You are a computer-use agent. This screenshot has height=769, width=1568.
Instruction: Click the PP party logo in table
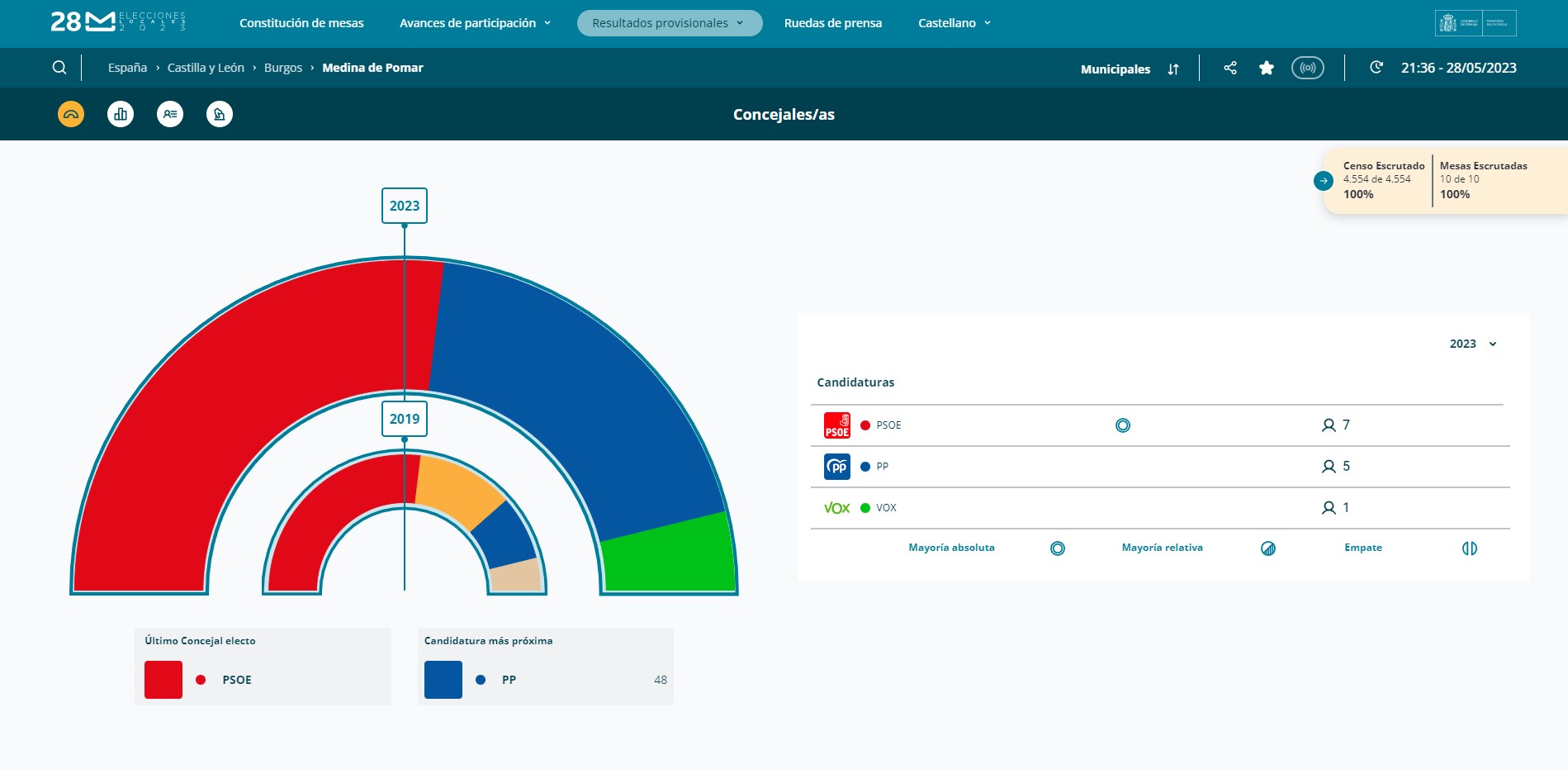coord(837,467)
